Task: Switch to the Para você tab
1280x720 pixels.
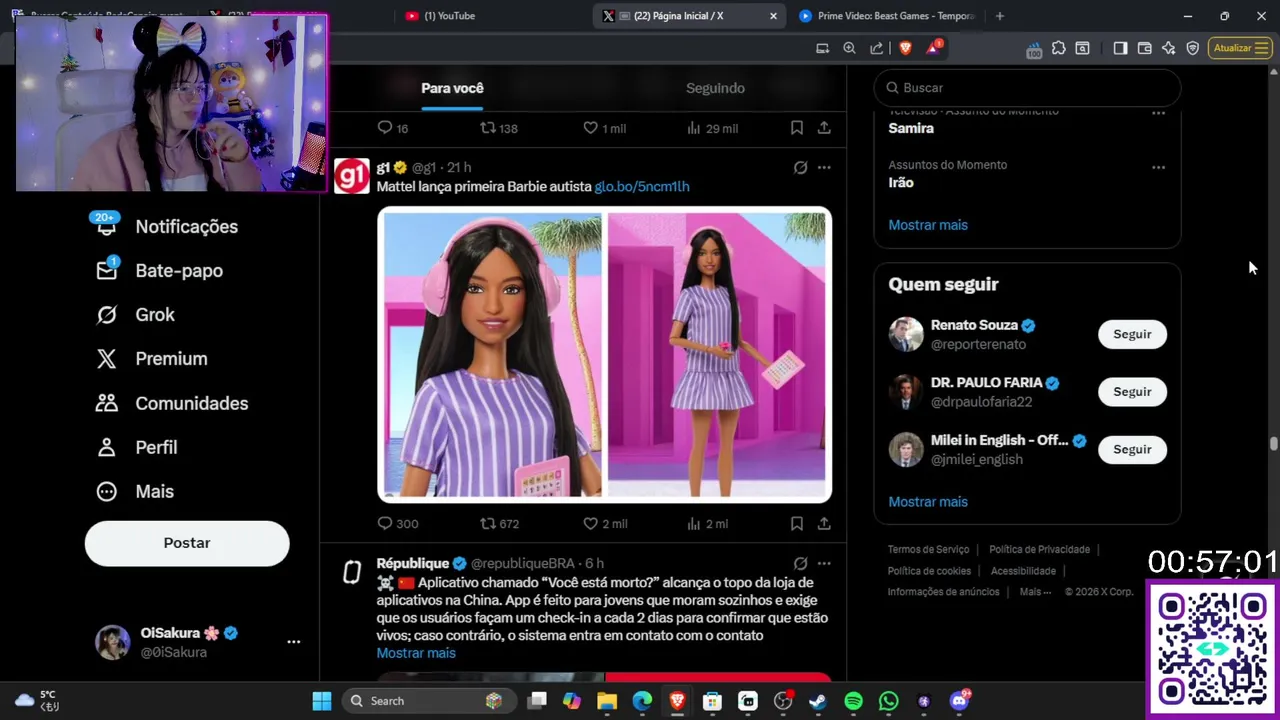Action: tap(452, 88)
